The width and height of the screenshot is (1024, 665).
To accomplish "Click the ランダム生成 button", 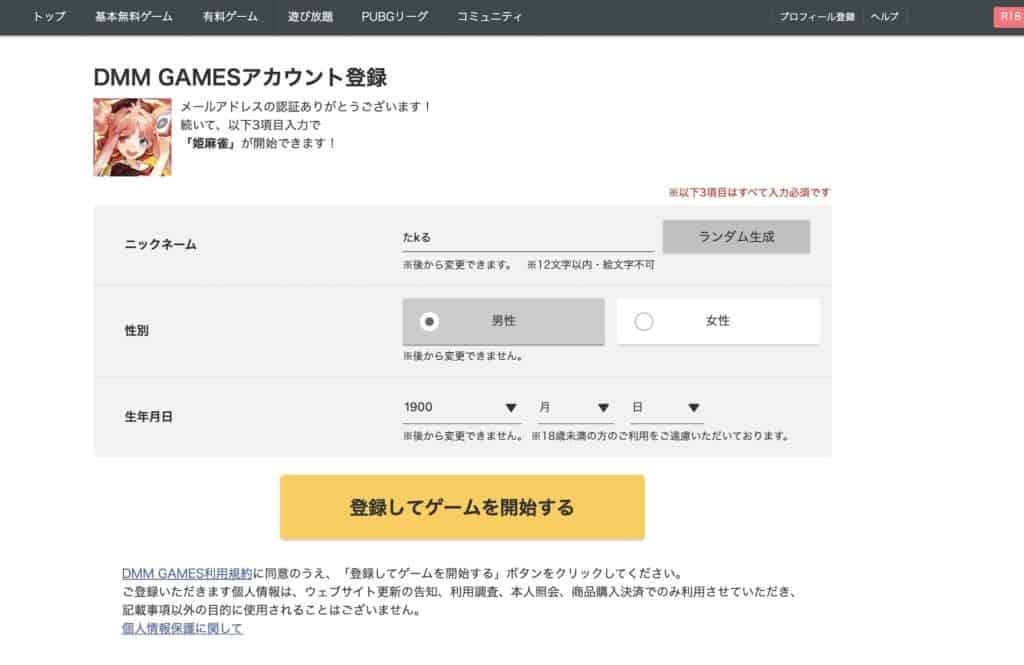I will click(x=736, y=236).
